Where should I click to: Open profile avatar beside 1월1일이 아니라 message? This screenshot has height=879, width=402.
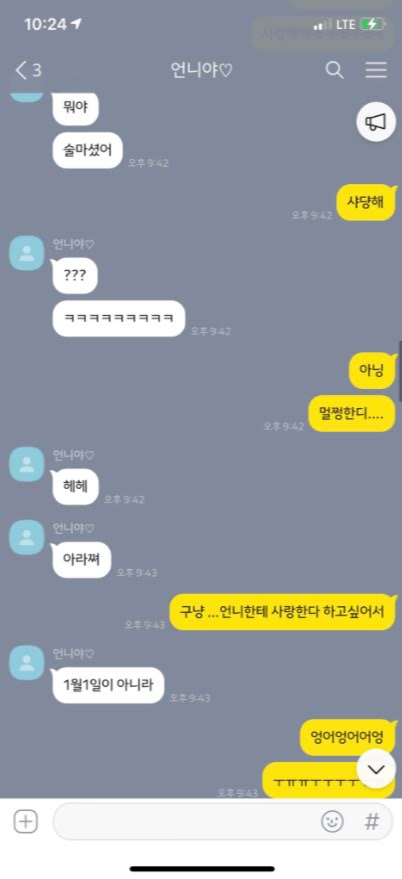(x=27, y=663)
